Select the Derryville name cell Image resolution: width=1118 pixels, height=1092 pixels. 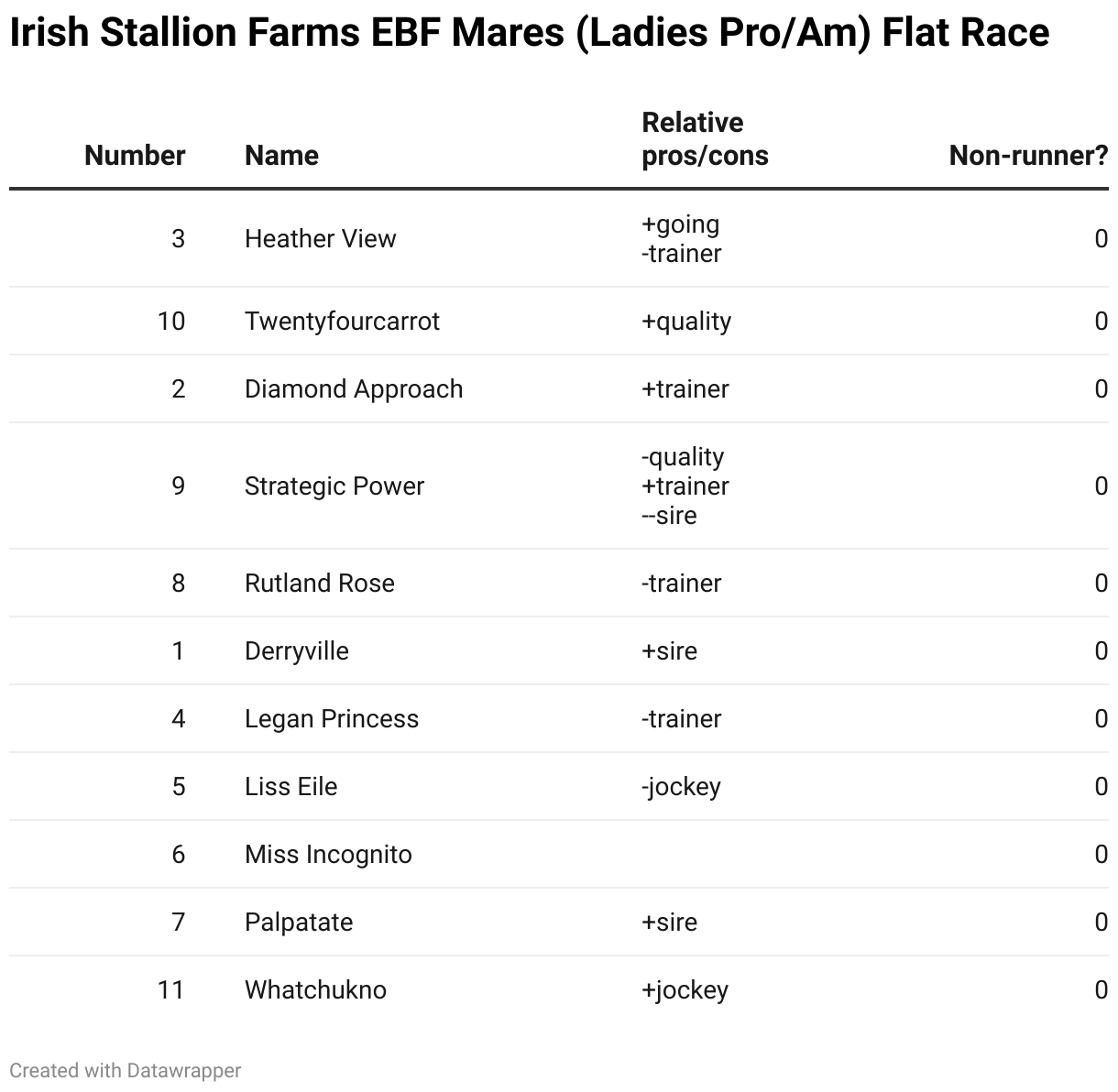click(x=296, y=651)
